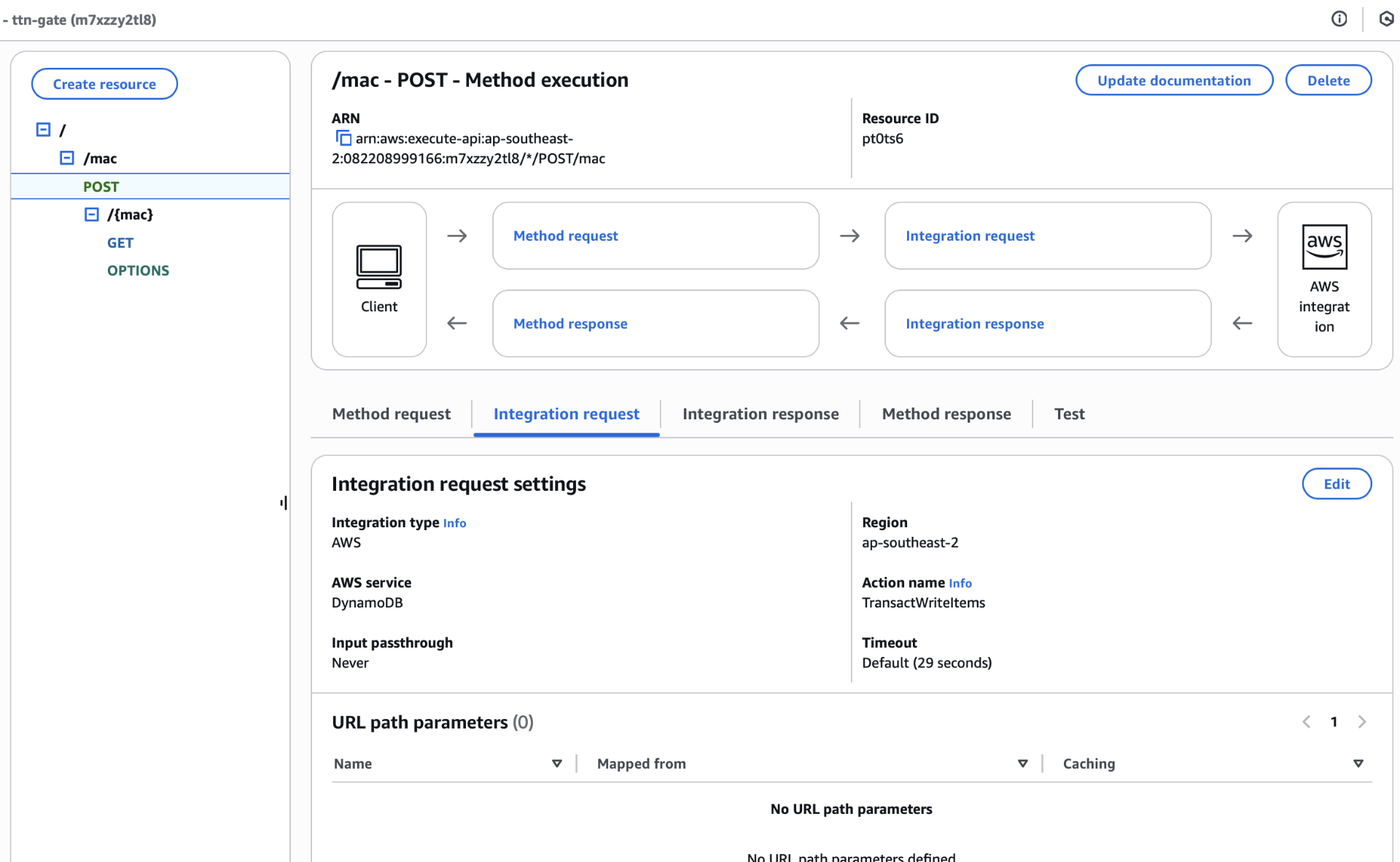Click the page number 1 in pagination
The width and height of the screenshot is (1400, 862).
tap(1334, 722)
